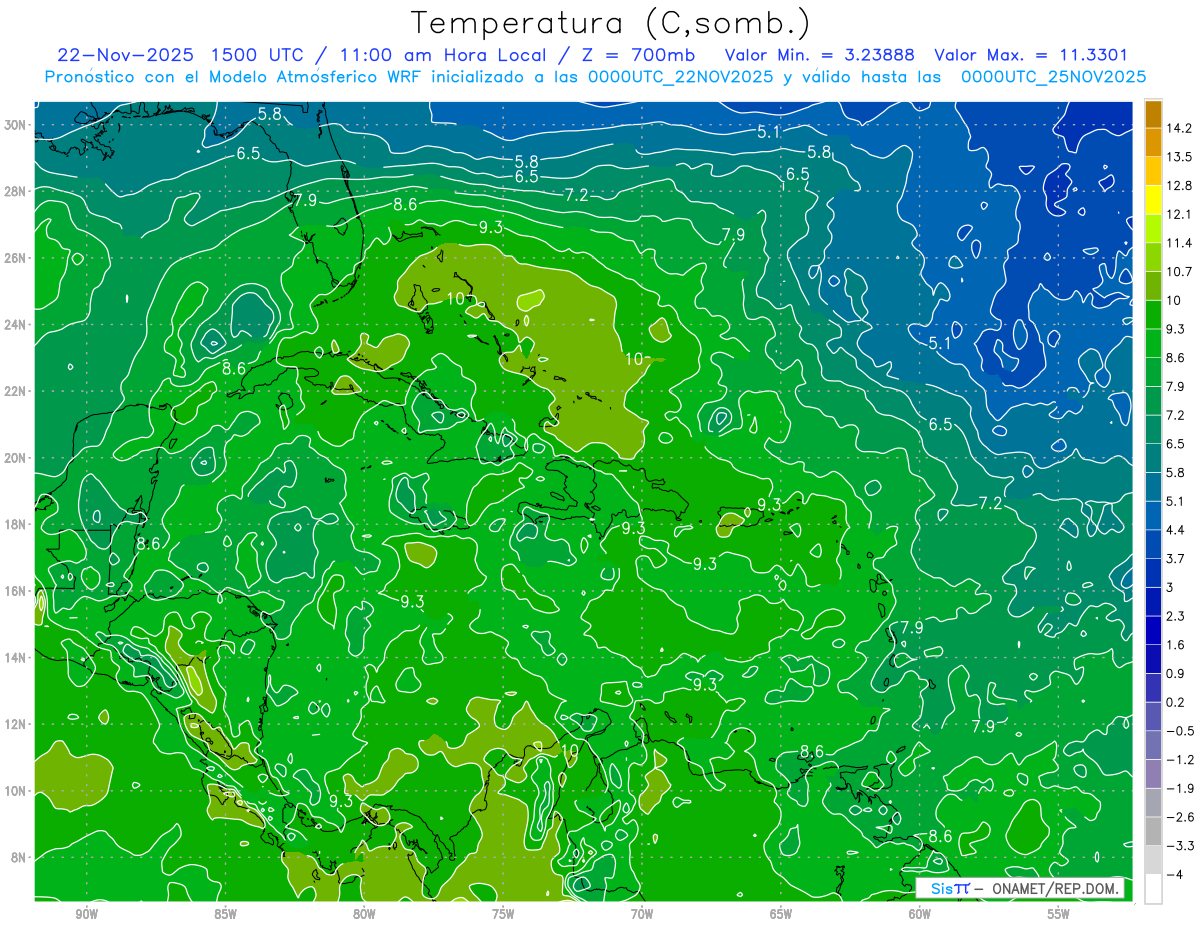Click the SisTT logo in the map corner
This screenshot has height=927, width=1200.
(950, 888)
